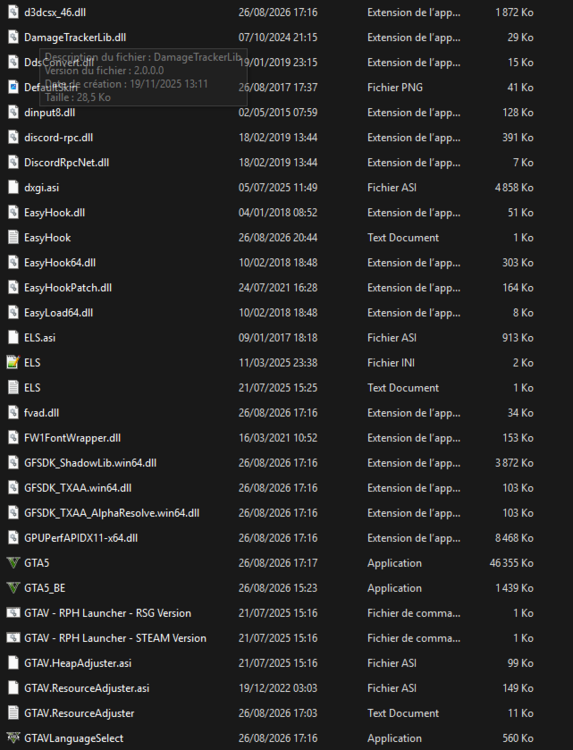Select the date 11/03/2025 23:38

(x=278, y=363)
